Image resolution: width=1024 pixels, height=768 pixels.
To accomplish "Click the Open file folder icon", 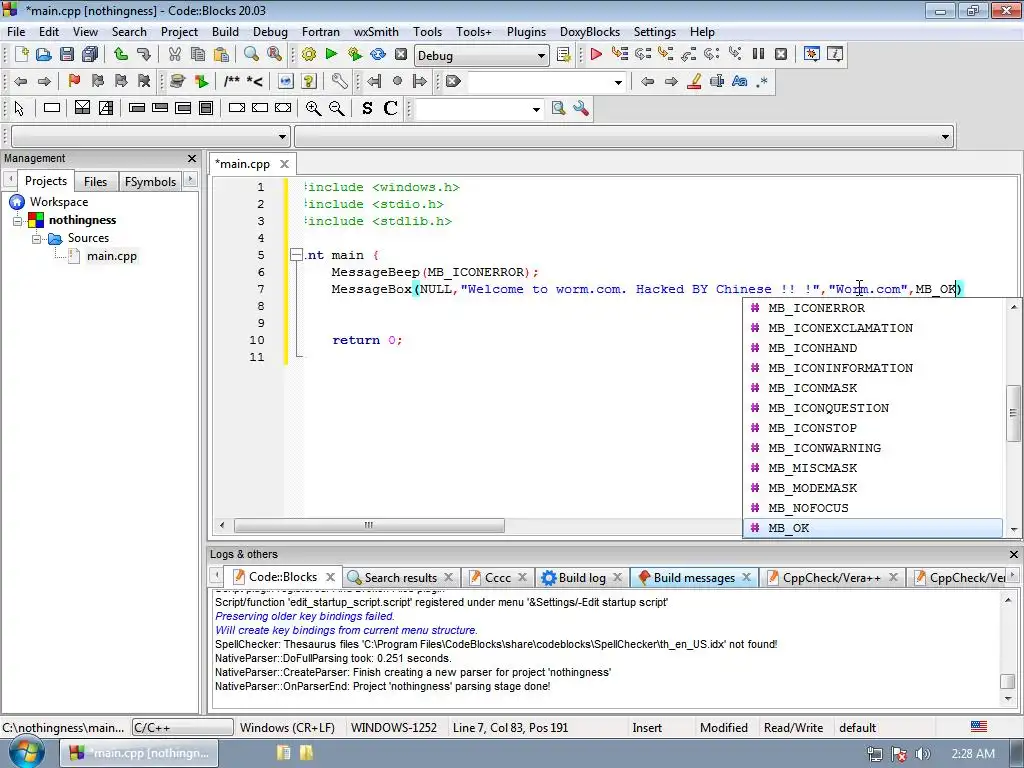I will pyautogui.click(x=43, y=54).
